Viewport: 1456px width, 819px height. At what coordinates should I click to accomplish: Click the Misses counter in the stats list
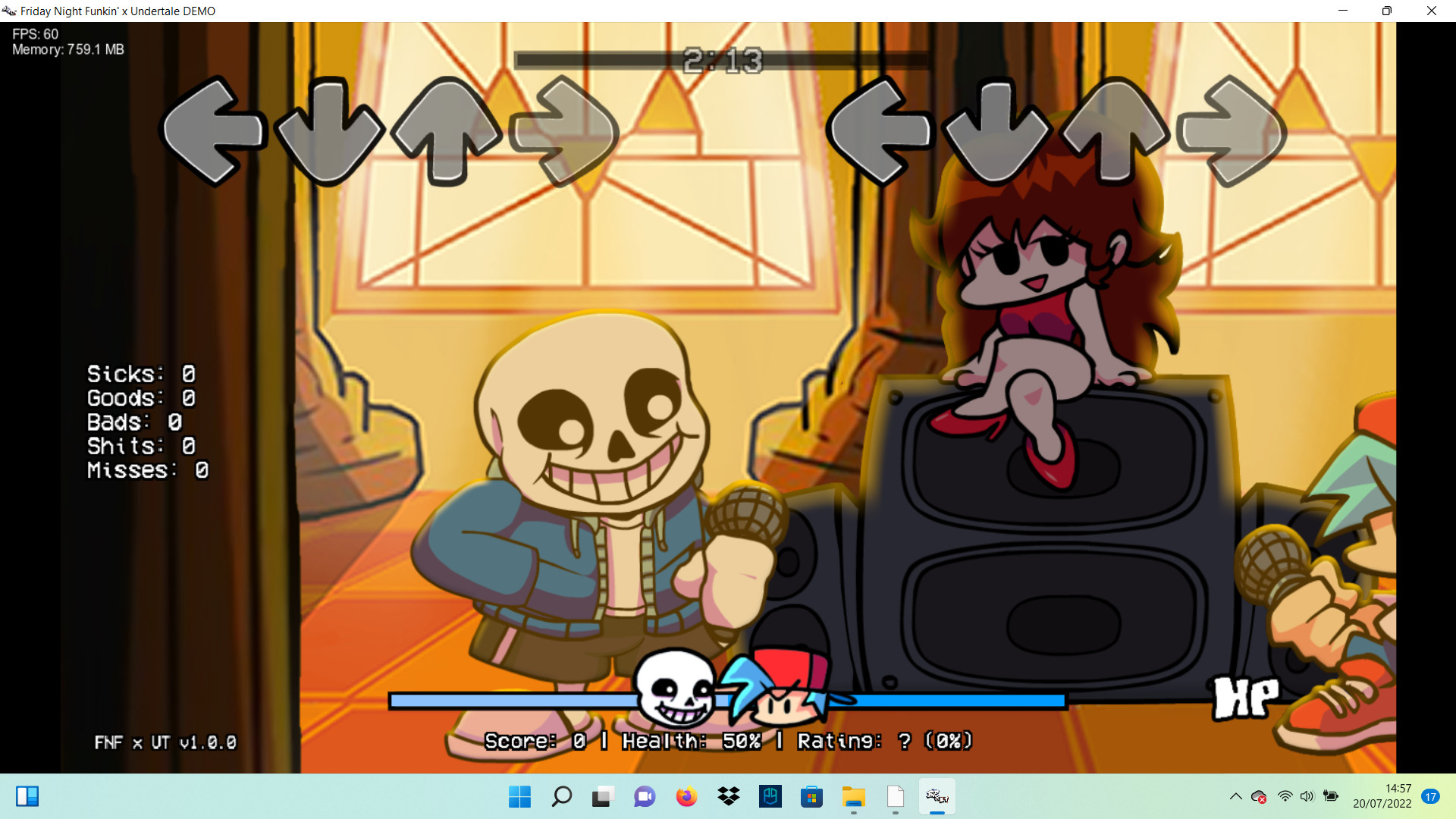[147, 470]
